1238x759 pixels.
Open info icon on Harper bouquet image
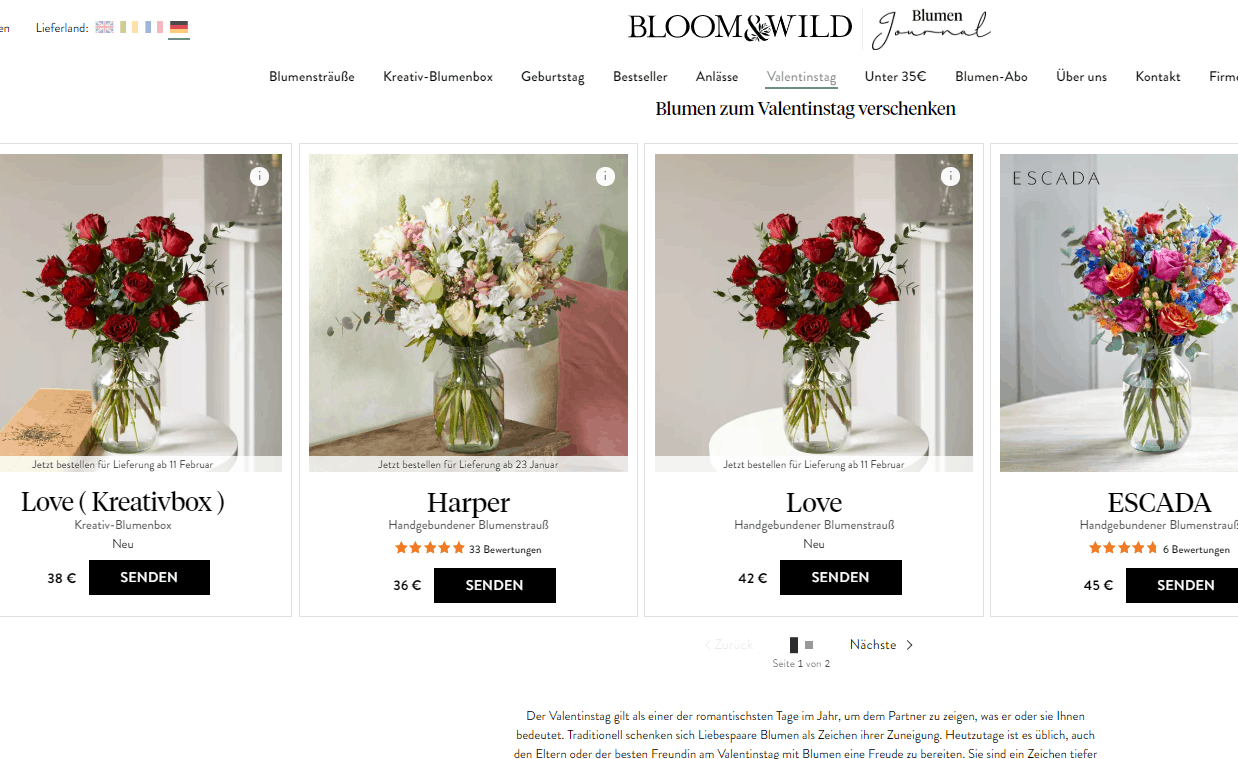605,176
